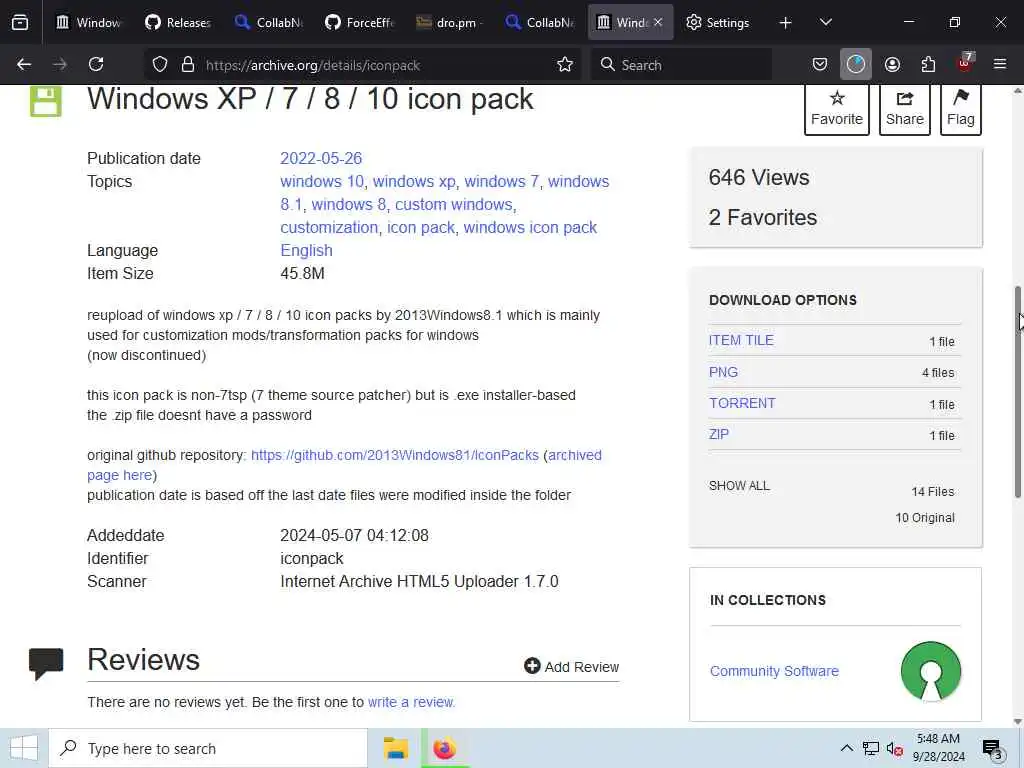List all tabs dropdown
1024x768 pixels.
click(825, 22)
